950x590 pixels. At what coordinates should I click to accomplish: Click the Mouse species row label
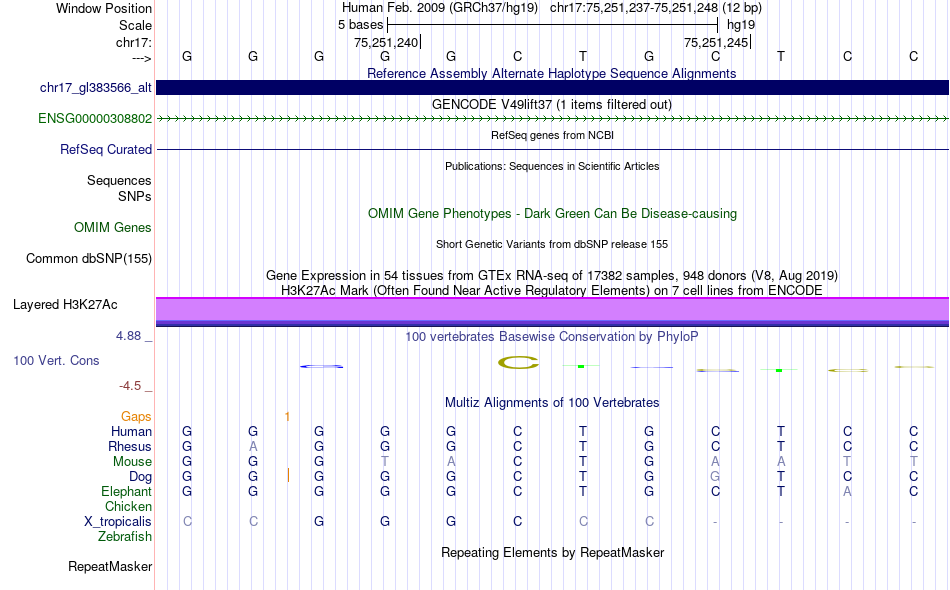pyautogui.click(x=132, y=462)
